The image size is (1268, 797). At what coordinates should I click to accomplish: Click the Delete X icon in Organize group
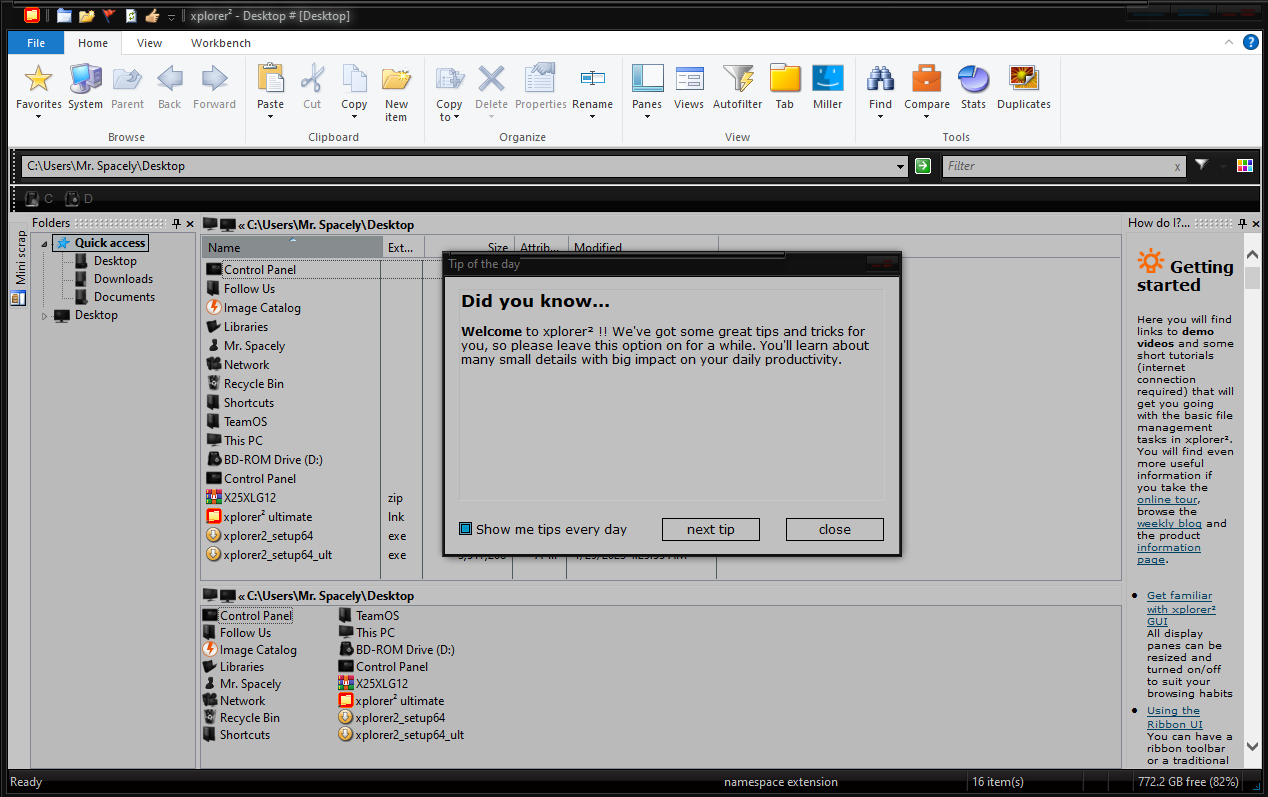tap(491, 79)
